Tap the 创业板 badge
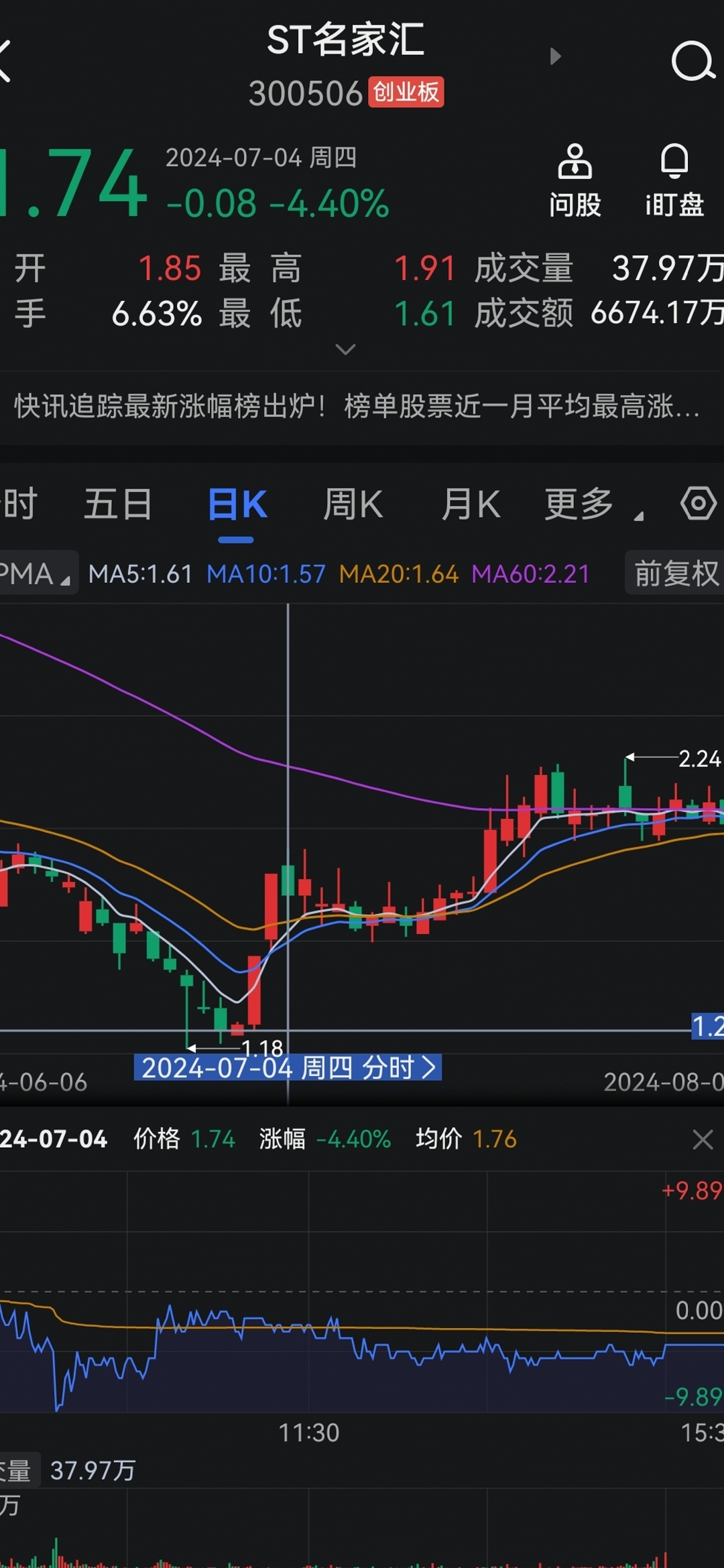This screenshot has width=724, height=1568. 406,92
